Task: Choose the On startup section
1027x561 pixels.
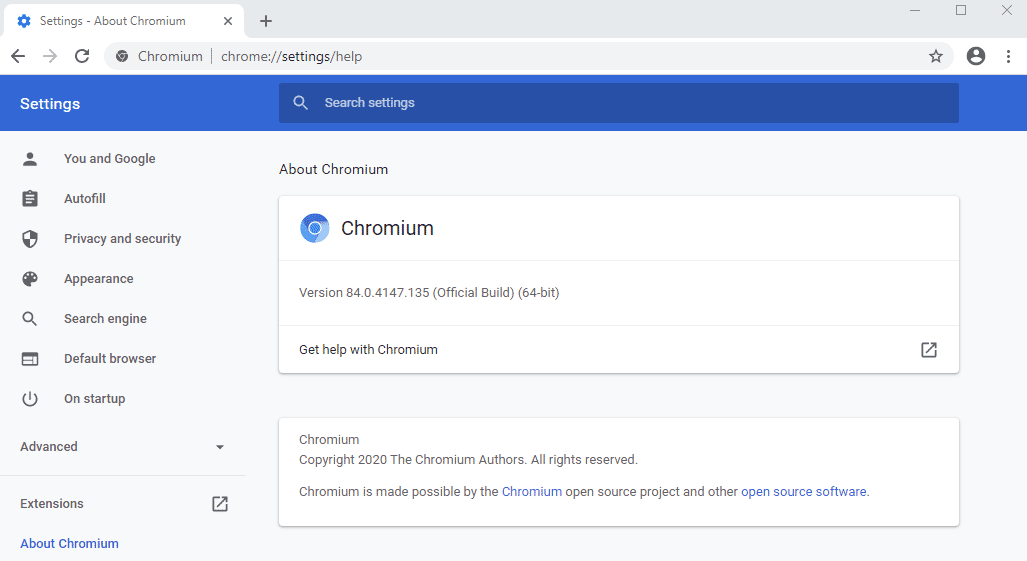Action: point(94,399)
